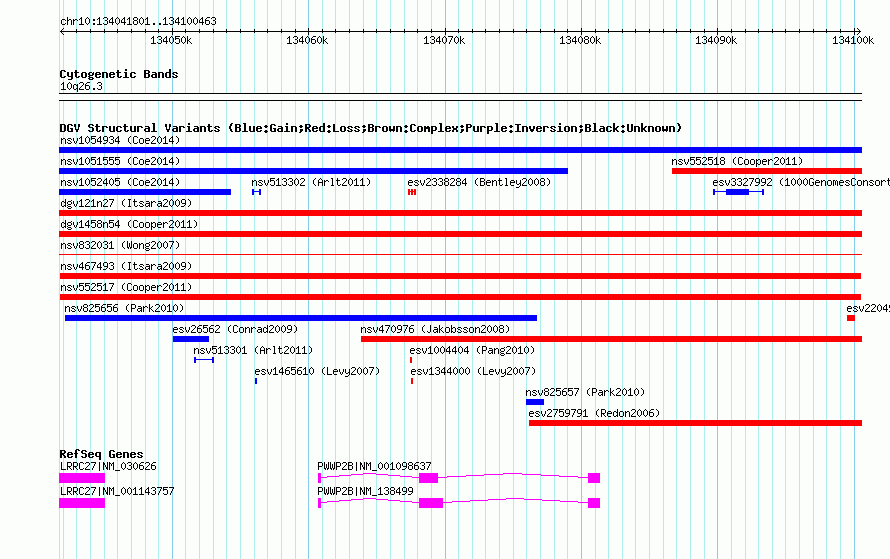Click the 134080k ruler tick label
The height and width of the screenshot is (559, 890).
click(x=580, y=40)
